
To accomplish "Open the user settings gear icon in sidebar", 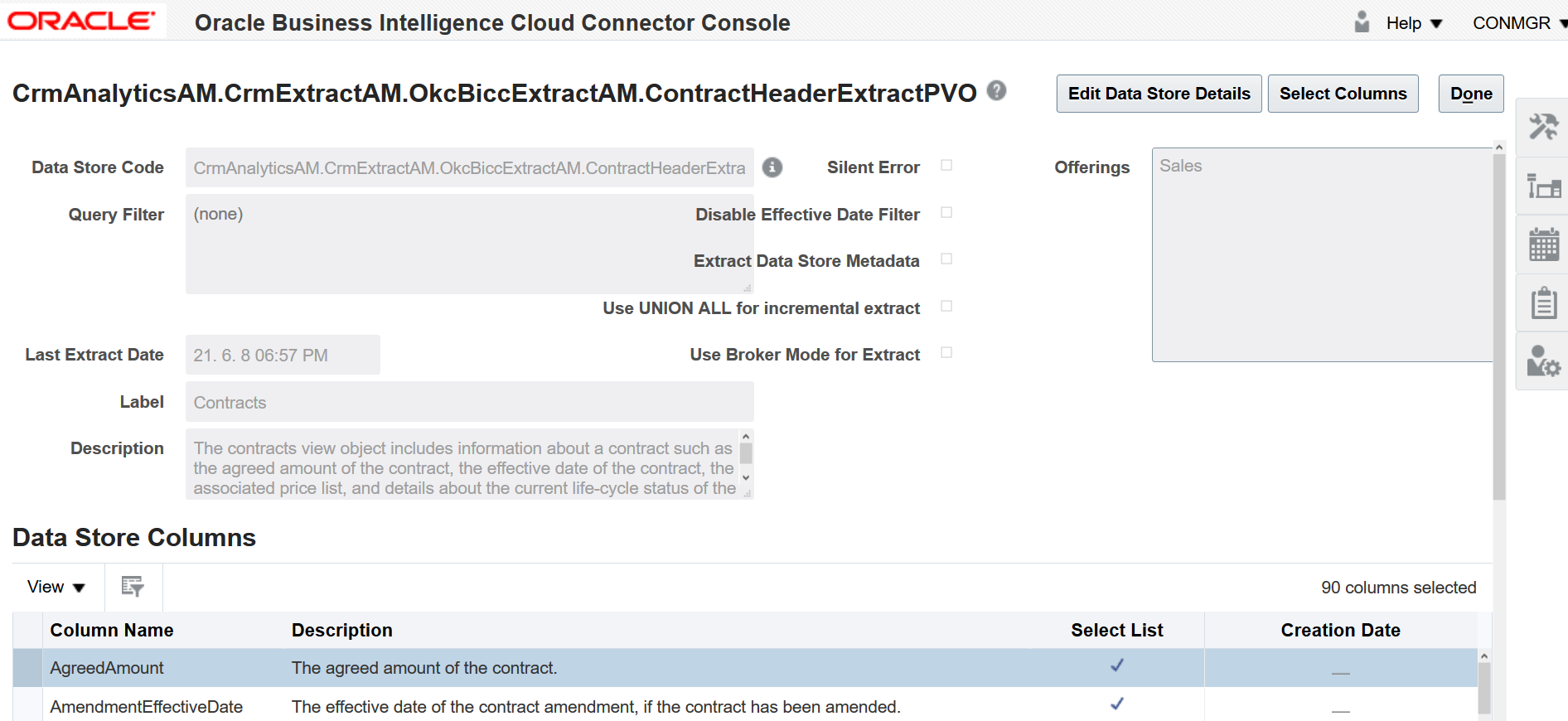I will [x=1543, y=361].
